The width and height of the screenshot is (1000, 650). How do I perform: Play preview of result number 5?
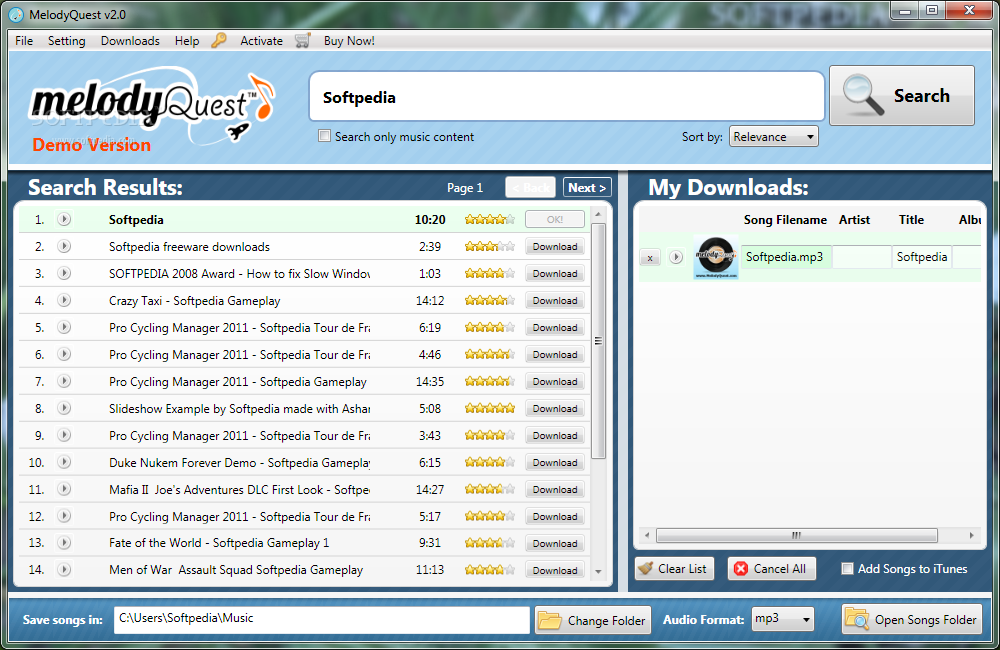64,327
